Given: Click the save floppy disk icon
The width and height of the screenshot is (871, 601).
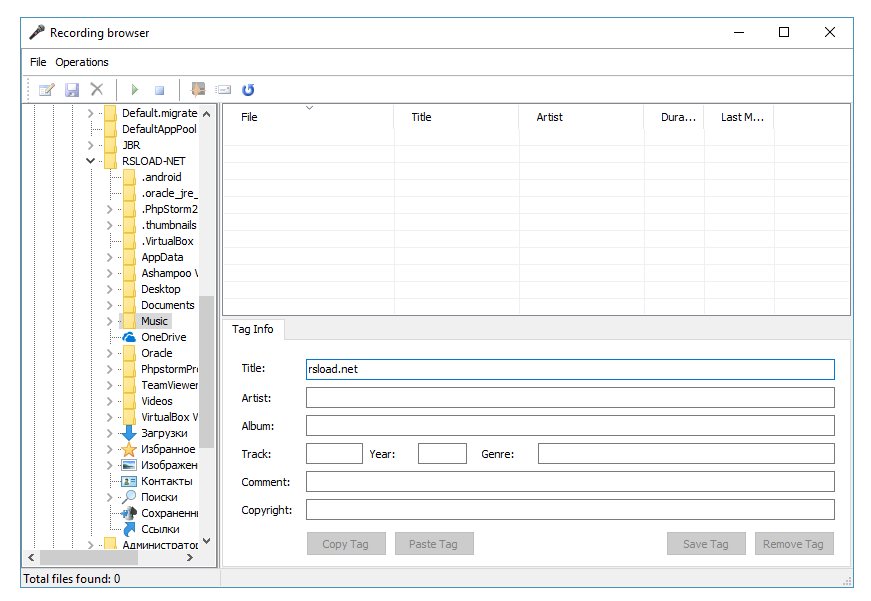Looking at the screenshot, I should click(x=72, y=90).
